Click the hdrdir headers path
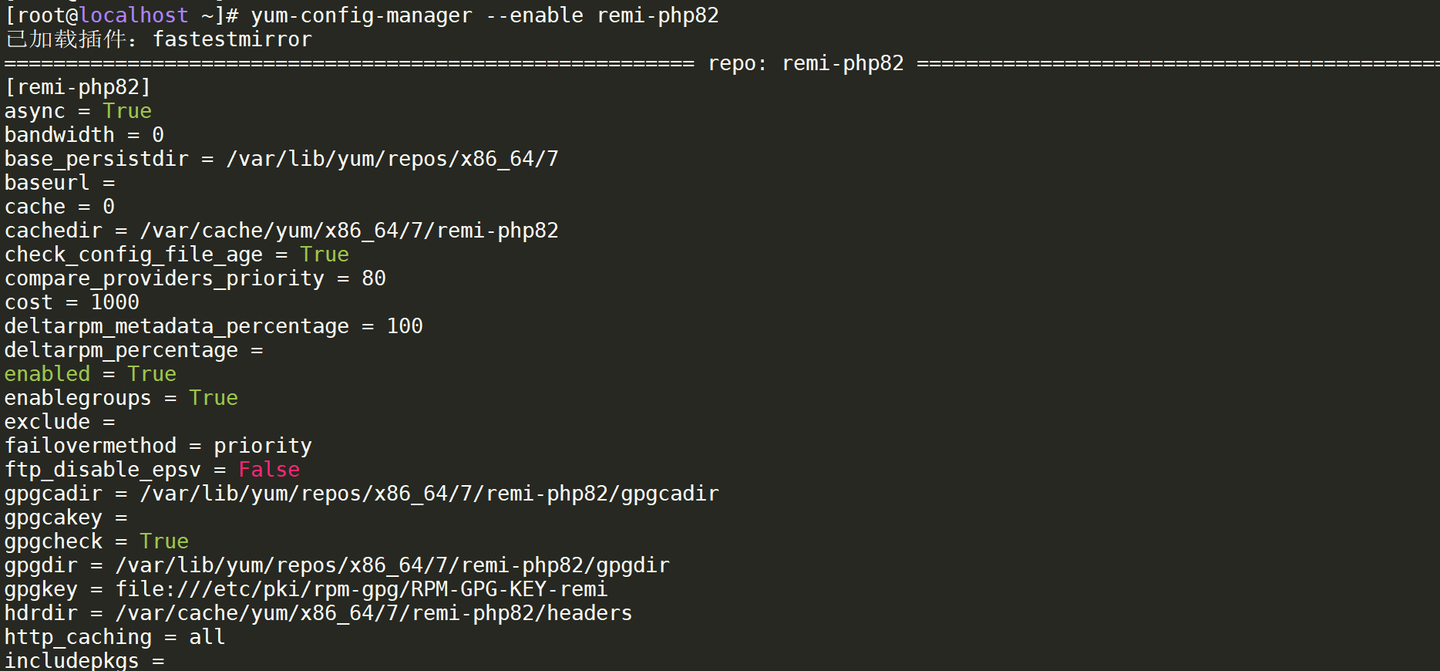 click(x=373, y=613)
